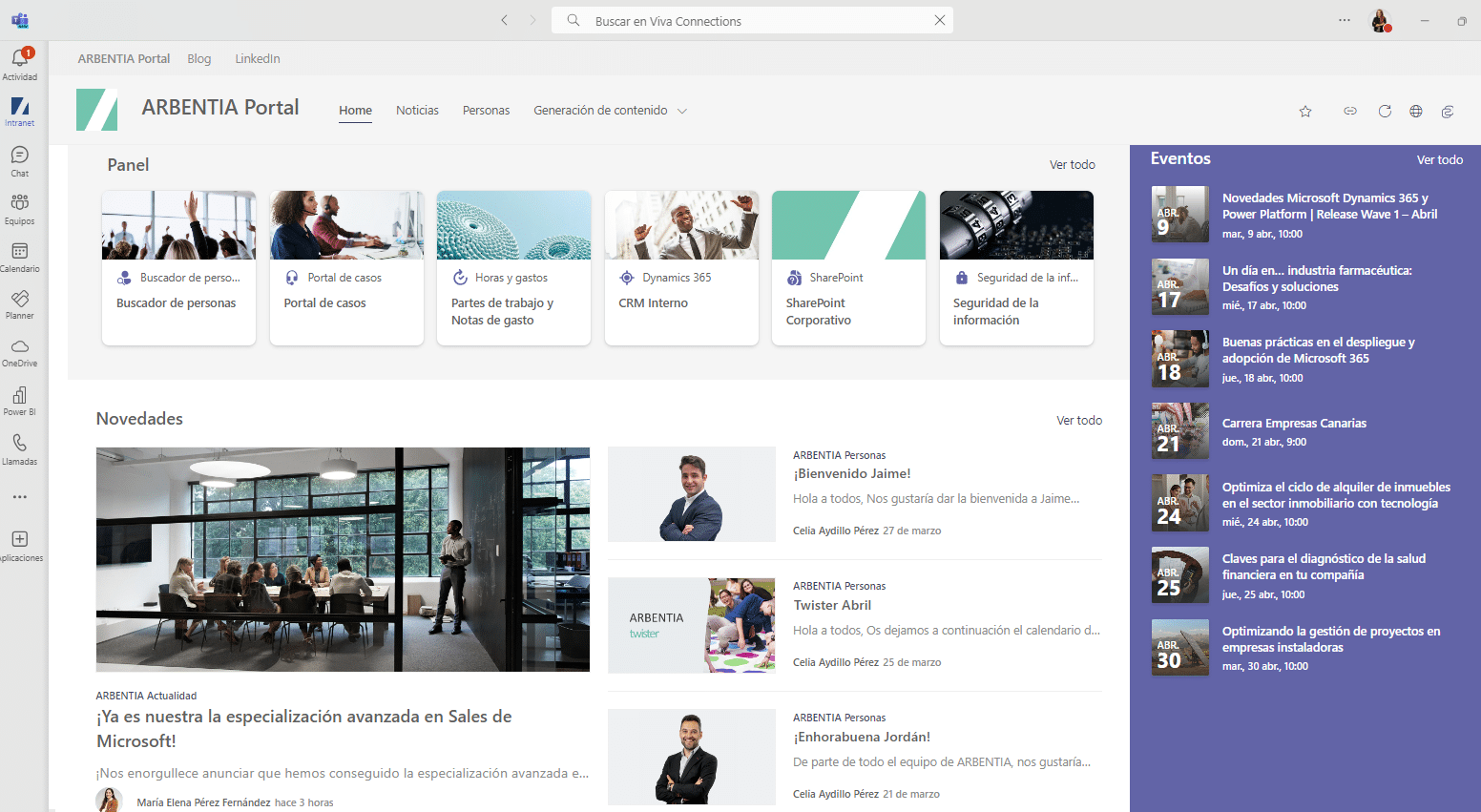
Task: Select the Noticias tab
Action: tap(417, 111)
